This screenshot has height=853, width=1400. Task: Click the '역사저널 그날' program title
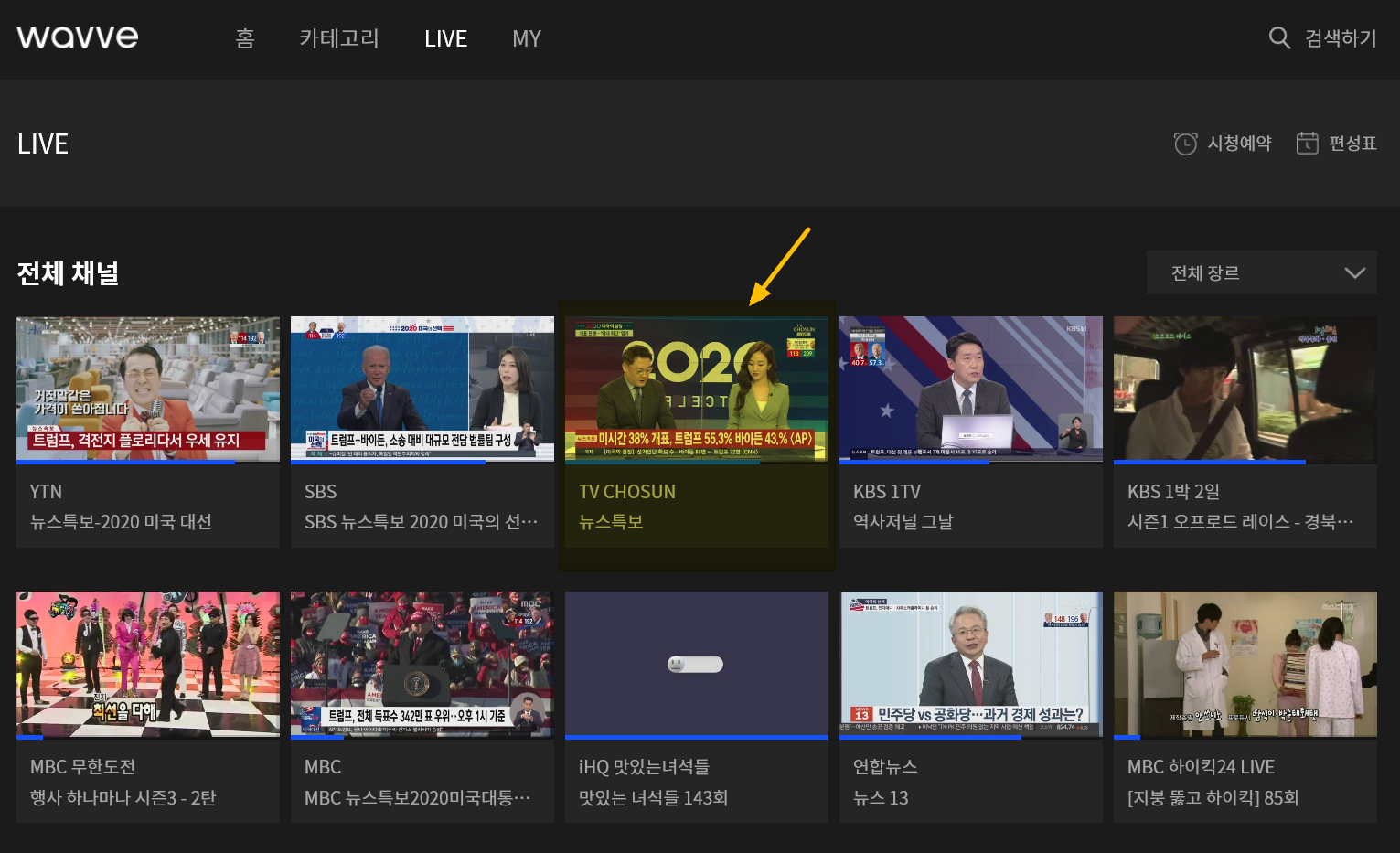(x=903, y=522)
